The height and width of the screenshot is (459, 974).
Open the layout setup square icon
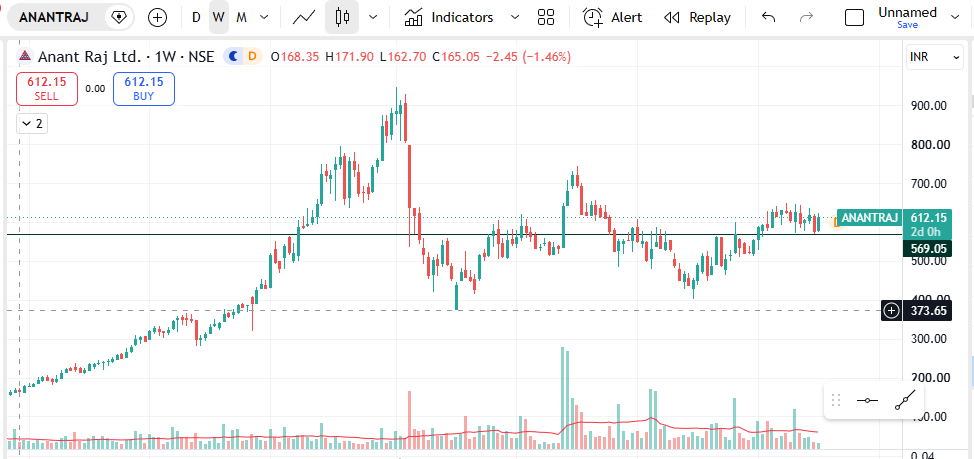[x=855, y=17]
